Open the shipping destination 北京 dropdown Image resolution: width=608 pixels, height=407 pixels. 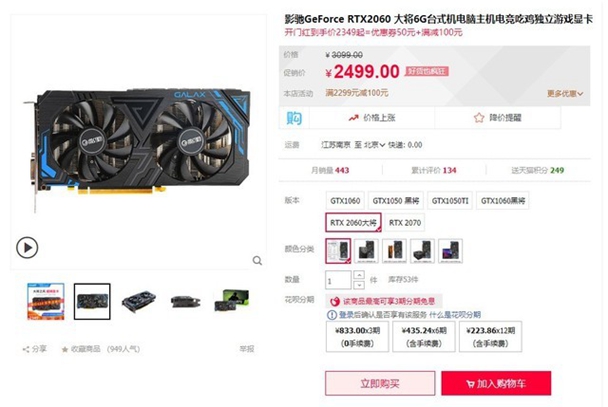tap(374, 145)
